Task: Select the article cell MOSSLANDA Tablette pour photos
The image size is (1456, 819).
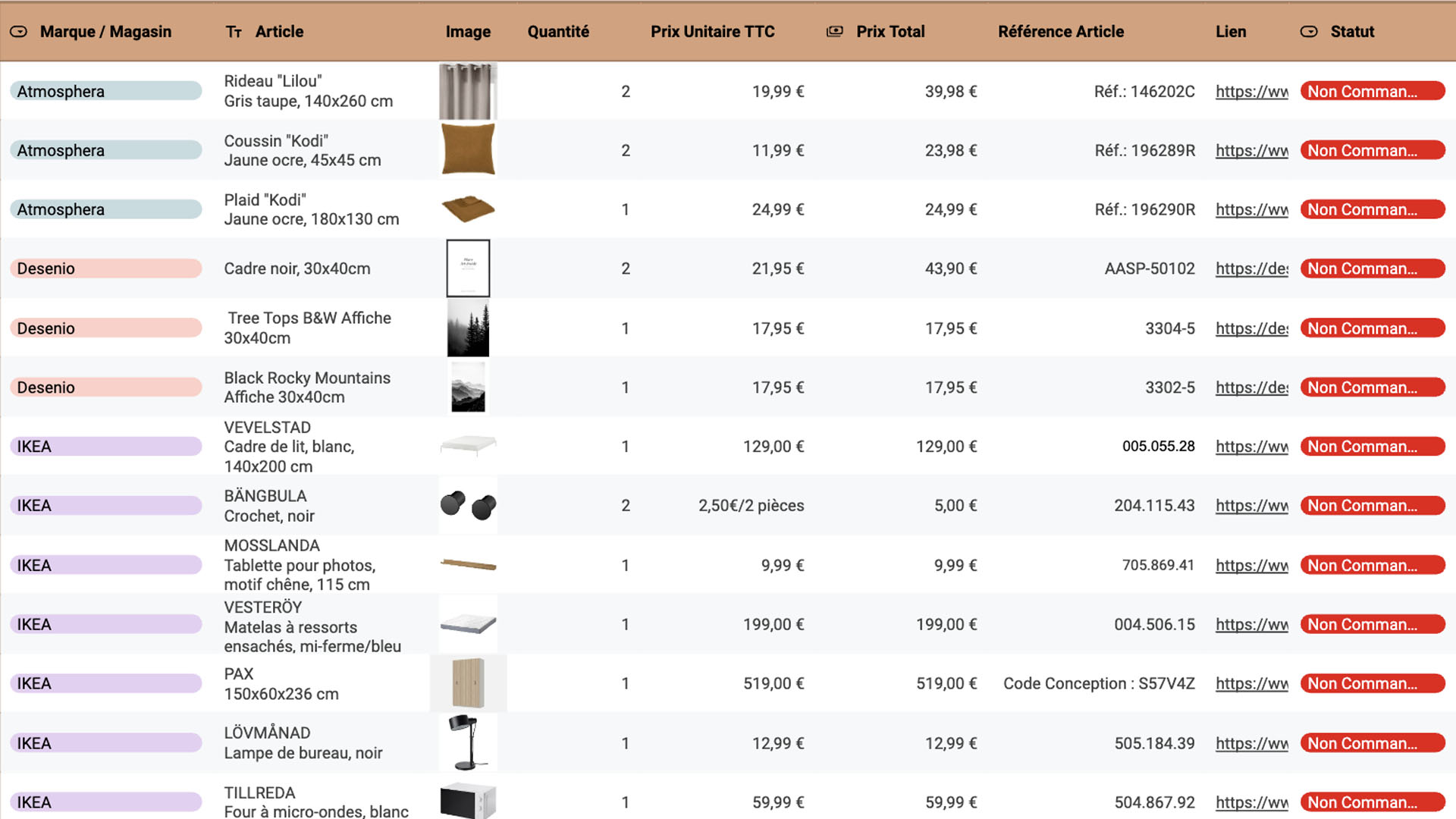Action: click(x=300, y=565)
